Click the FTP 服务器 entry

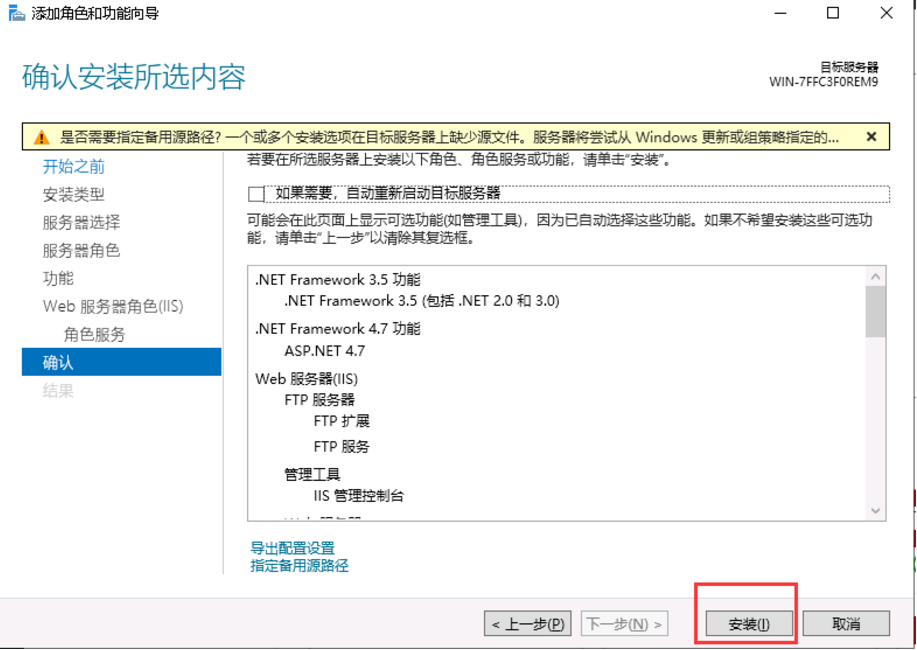[319, 400]
